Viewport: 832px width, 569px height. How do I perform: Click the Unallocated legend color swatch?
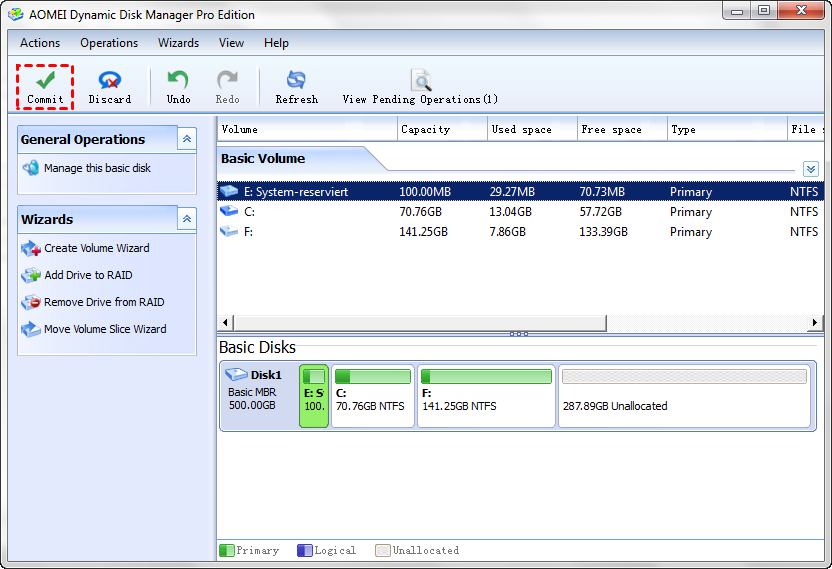(383, 550)
